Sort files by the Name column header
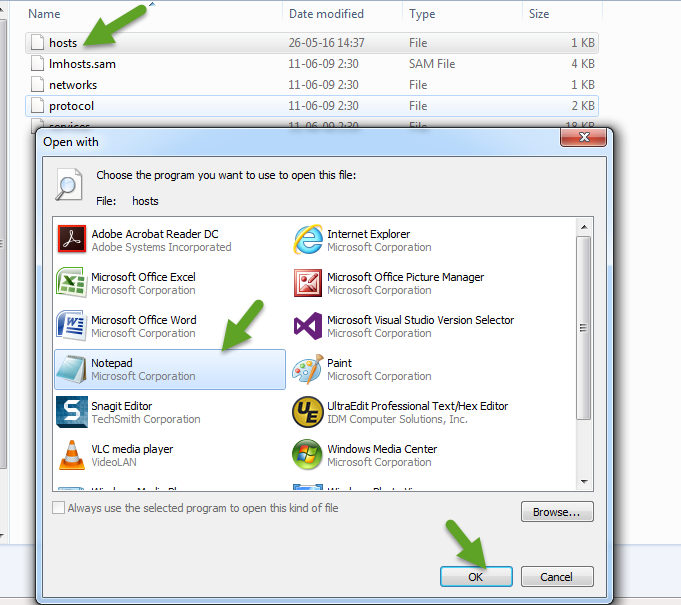Image resolution: width=681 pixels, height=605 pixels. tap(44, 14)
